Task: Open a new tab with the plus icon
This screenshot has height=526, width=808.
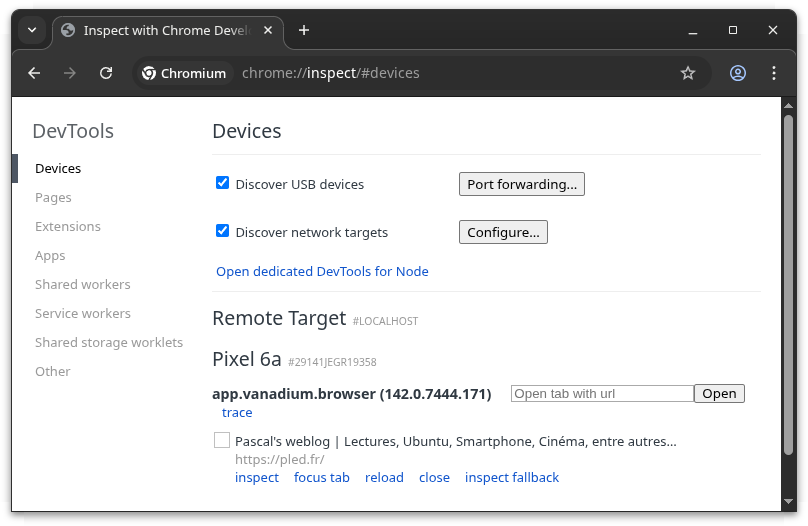Action: (304, 30)
